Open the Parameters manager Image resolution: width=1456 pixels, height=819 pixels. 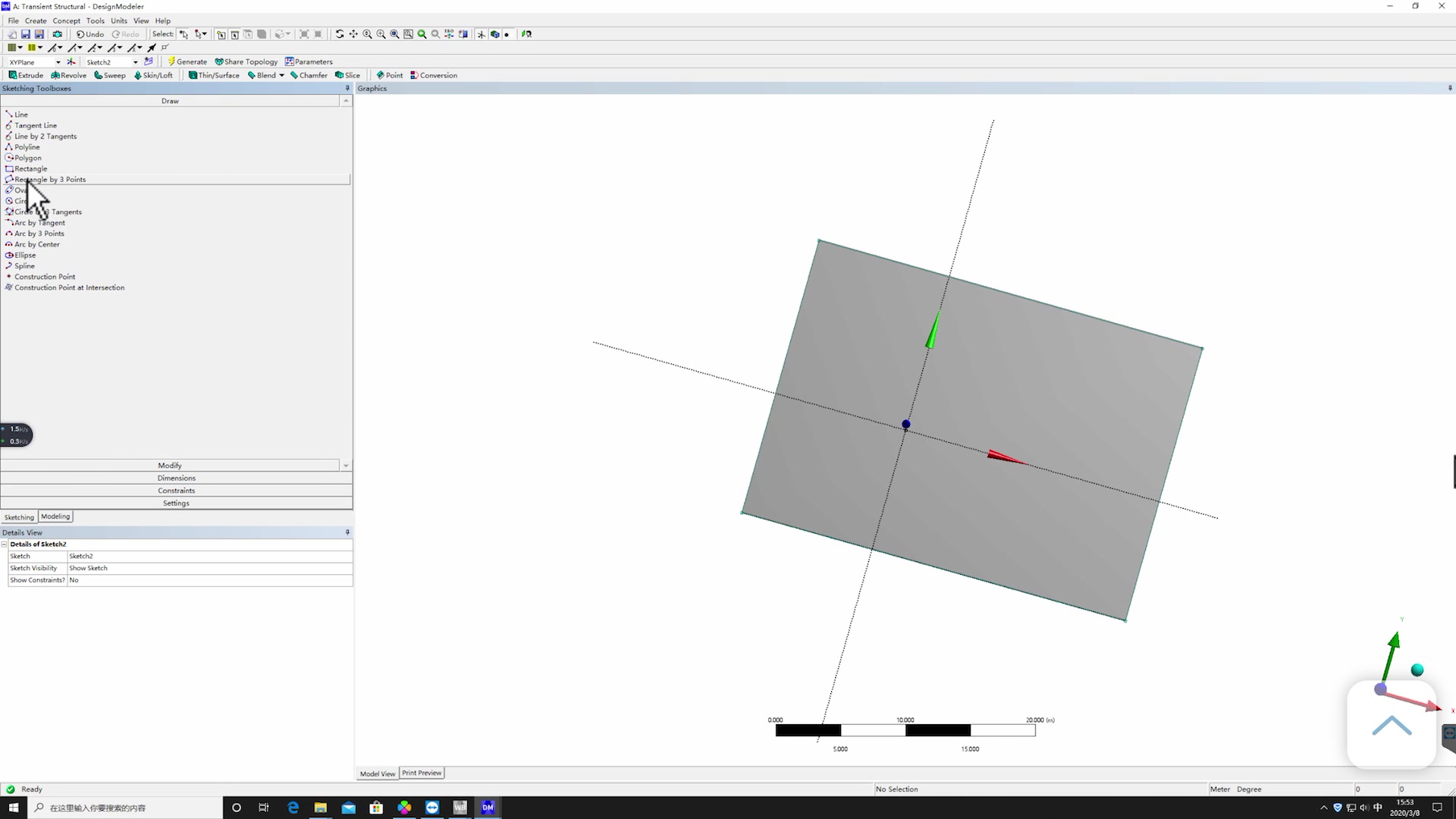coord(309,61)
